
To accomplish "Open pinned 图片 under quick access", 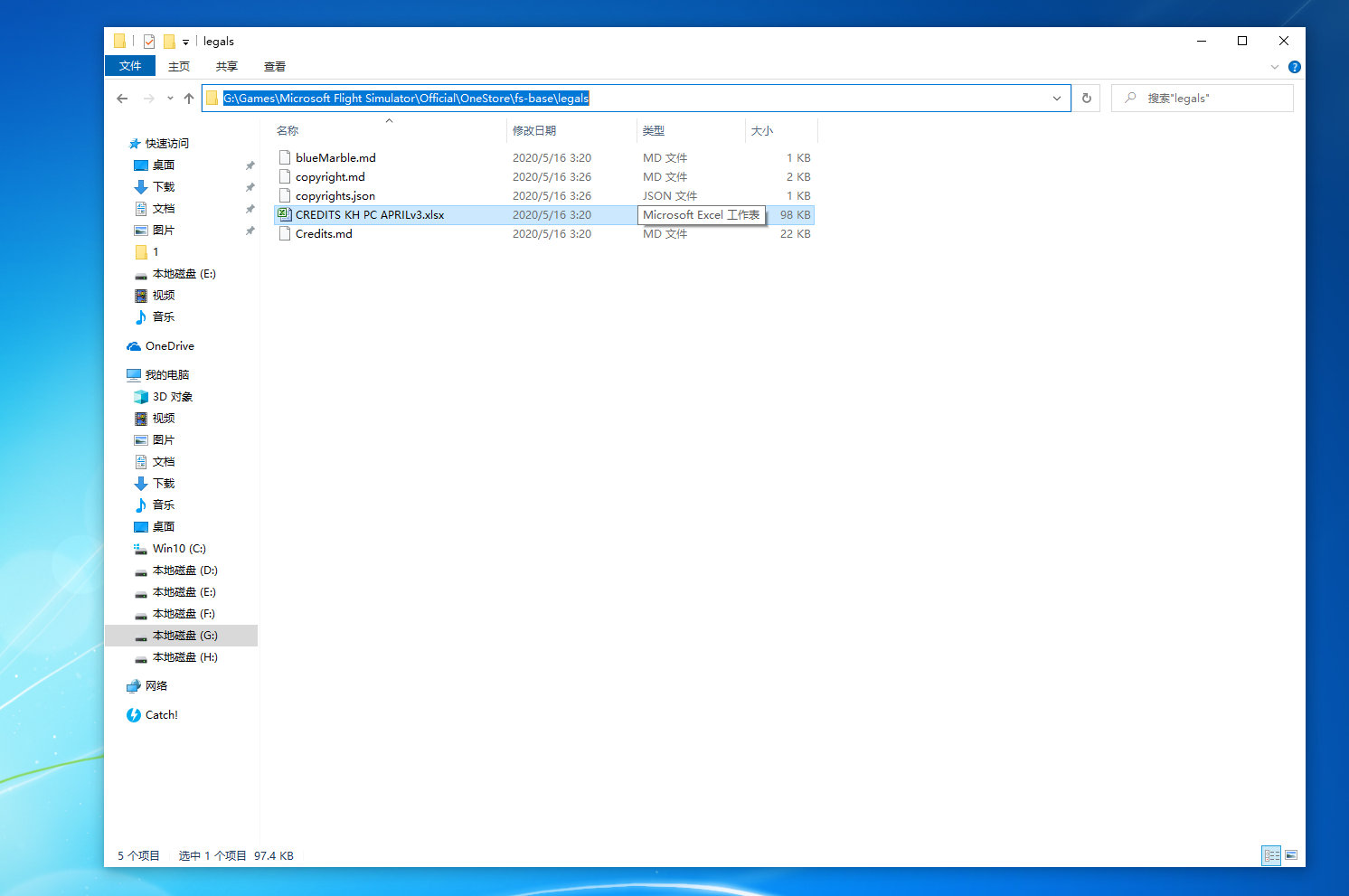I will pos(164,231).
